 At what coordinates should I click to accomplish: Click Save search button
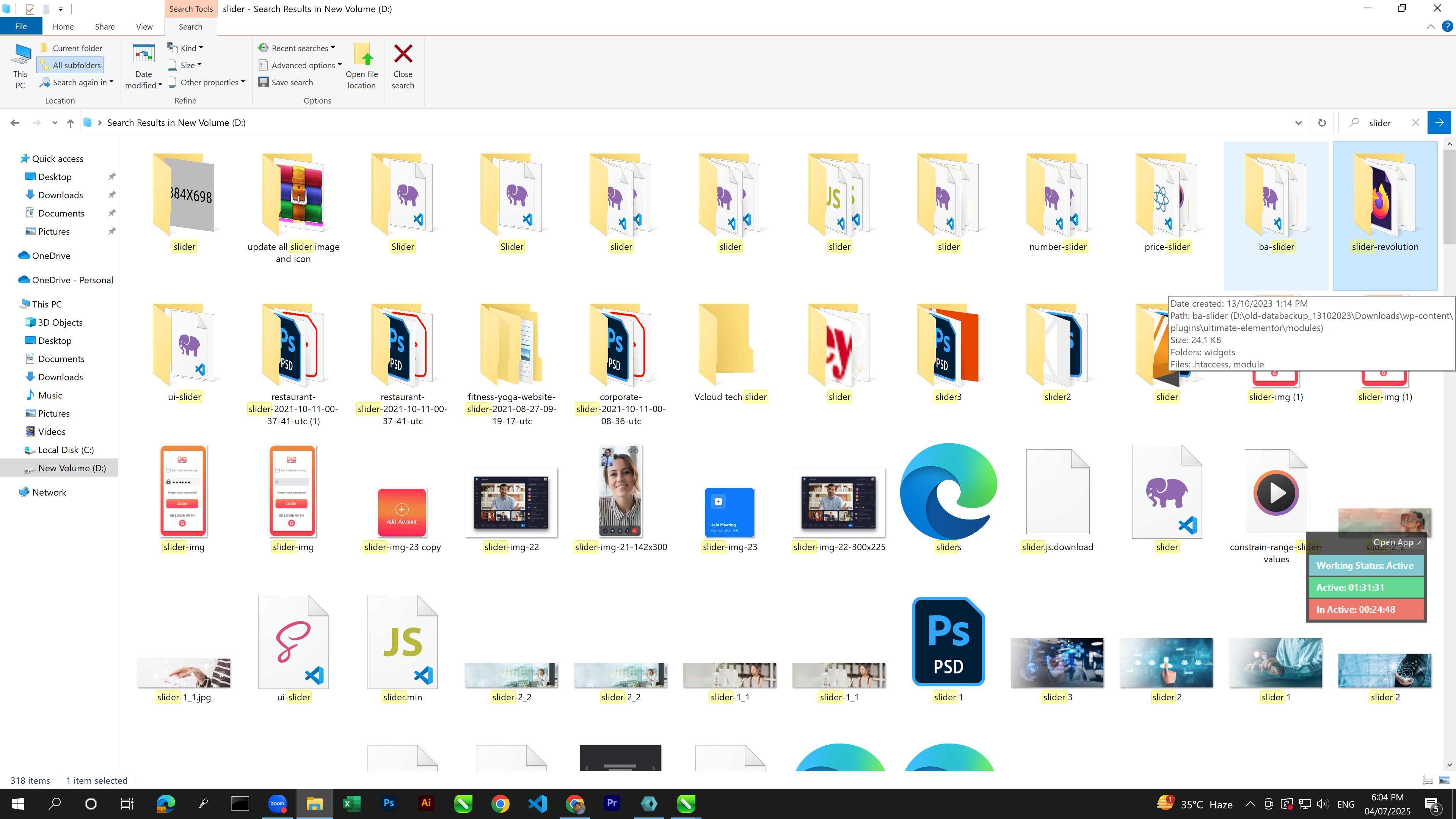point(286,83)
